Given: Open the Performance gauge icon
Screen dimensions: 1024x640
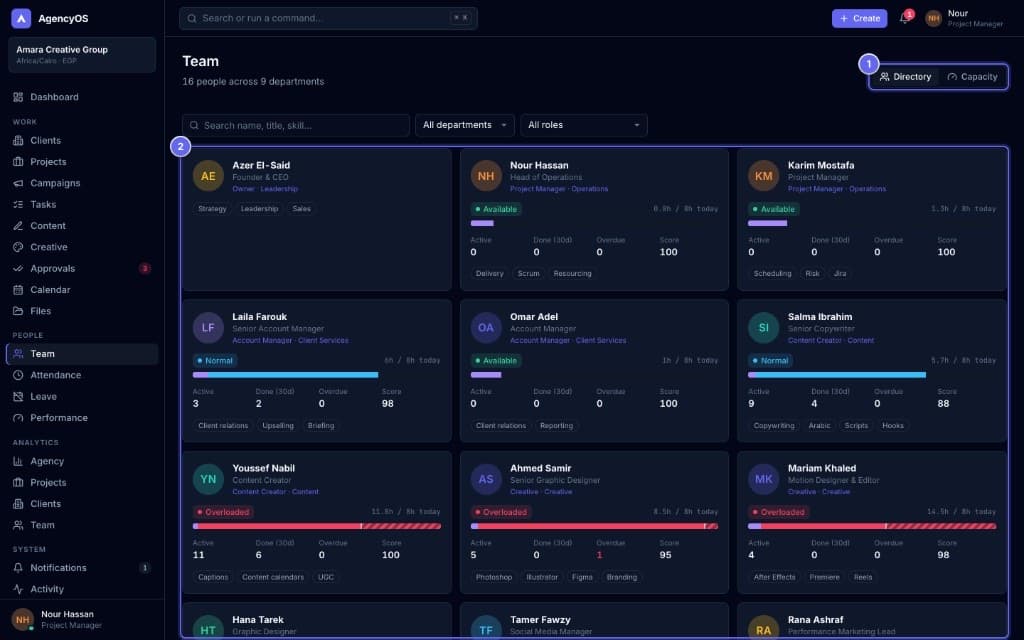Looking at the screenshot, I should point(18,418).
